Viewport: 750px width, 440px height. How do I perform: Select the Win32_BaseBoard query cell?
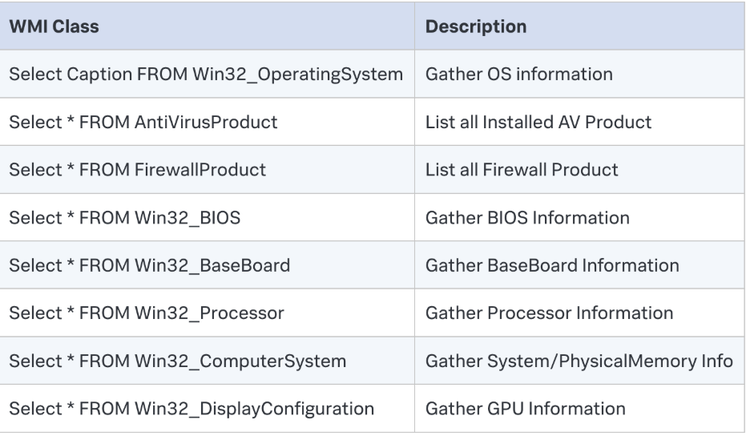[x=149, y=266]
